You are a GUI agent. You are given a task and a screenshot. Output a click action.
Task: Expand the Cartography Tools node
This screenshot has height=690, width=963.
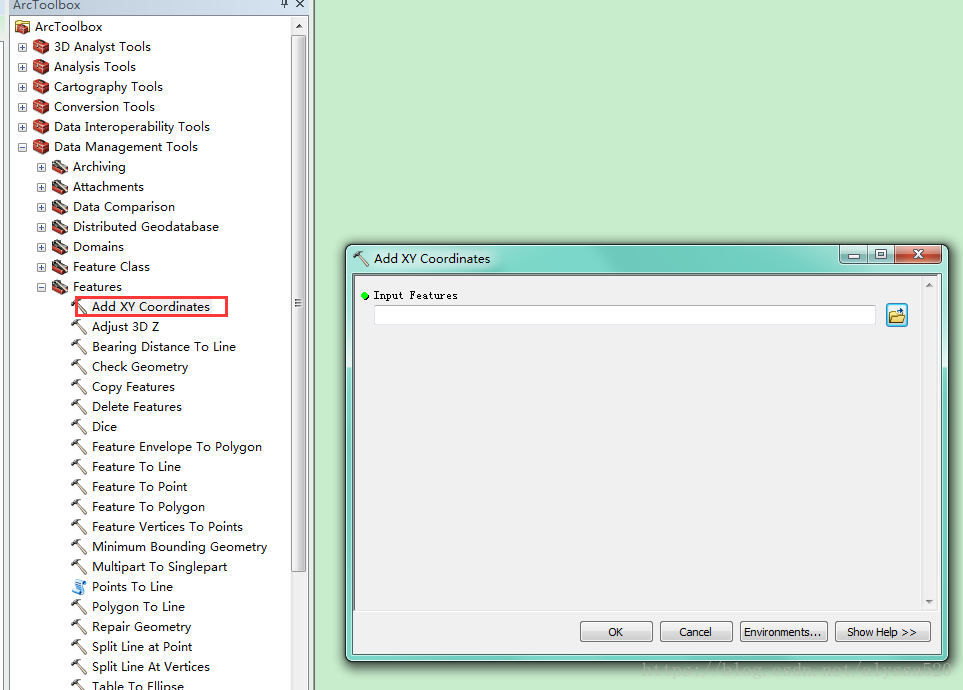click(x=23, y=87)
